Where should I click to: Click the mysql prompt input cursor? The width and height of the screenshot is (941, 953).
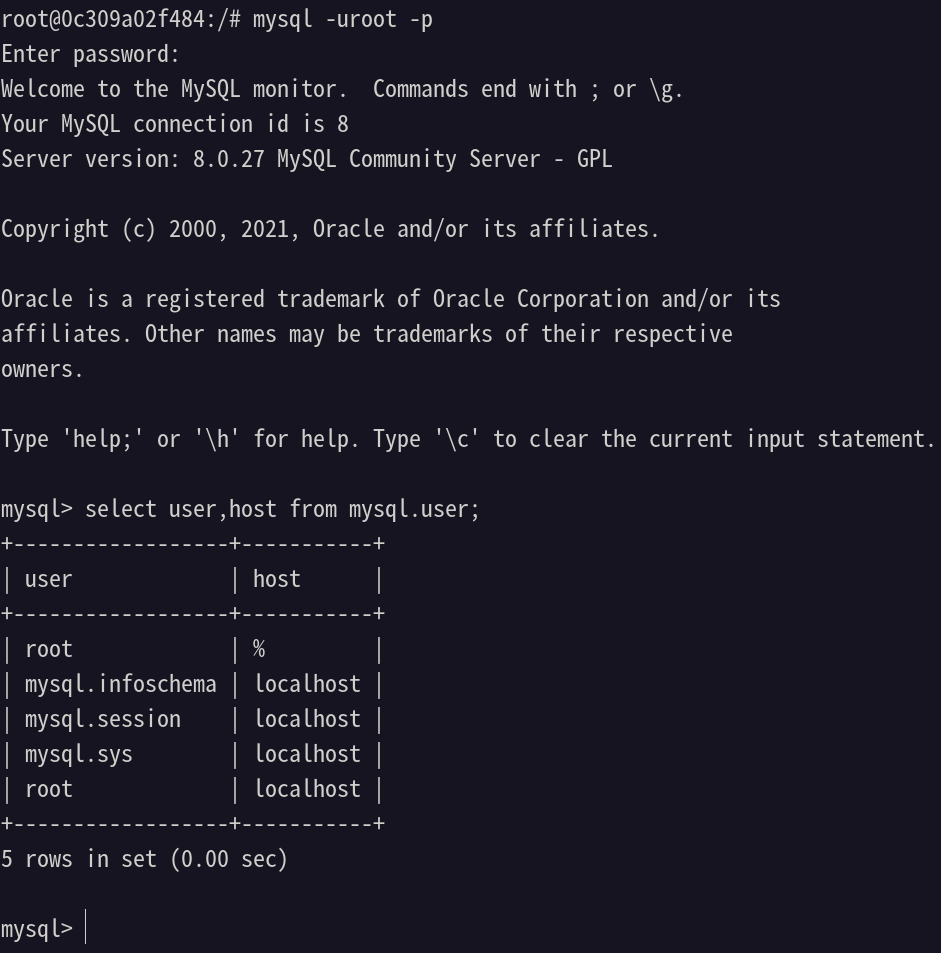click(86, 927)
